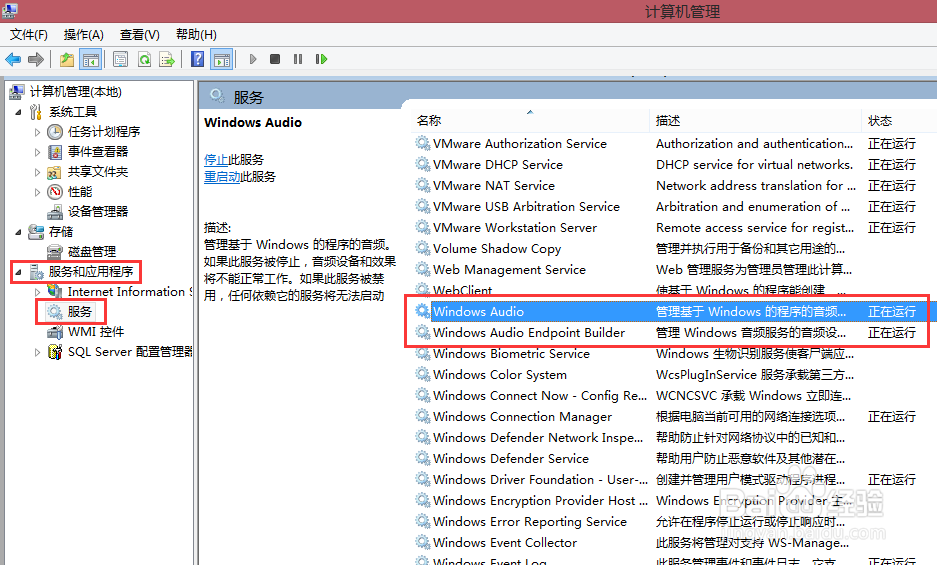Expand the 任务计划程序 tree node
This screenshot has height=565, width=937.
click(38, 132)
